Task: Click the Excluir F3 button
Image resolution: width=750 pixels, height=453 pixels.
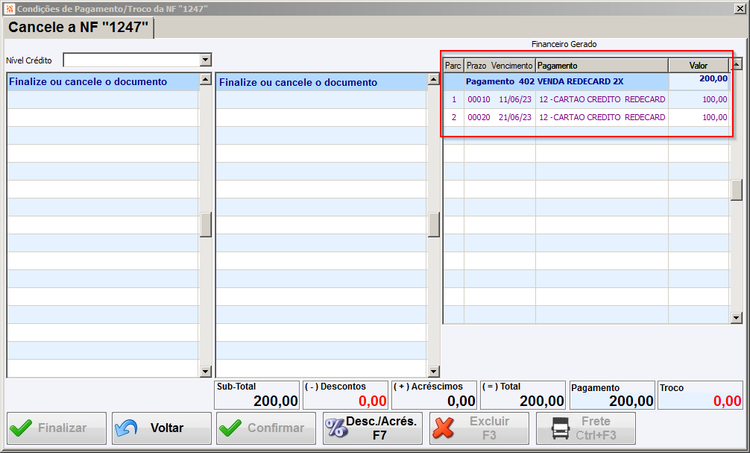Action: coord(479,428)
